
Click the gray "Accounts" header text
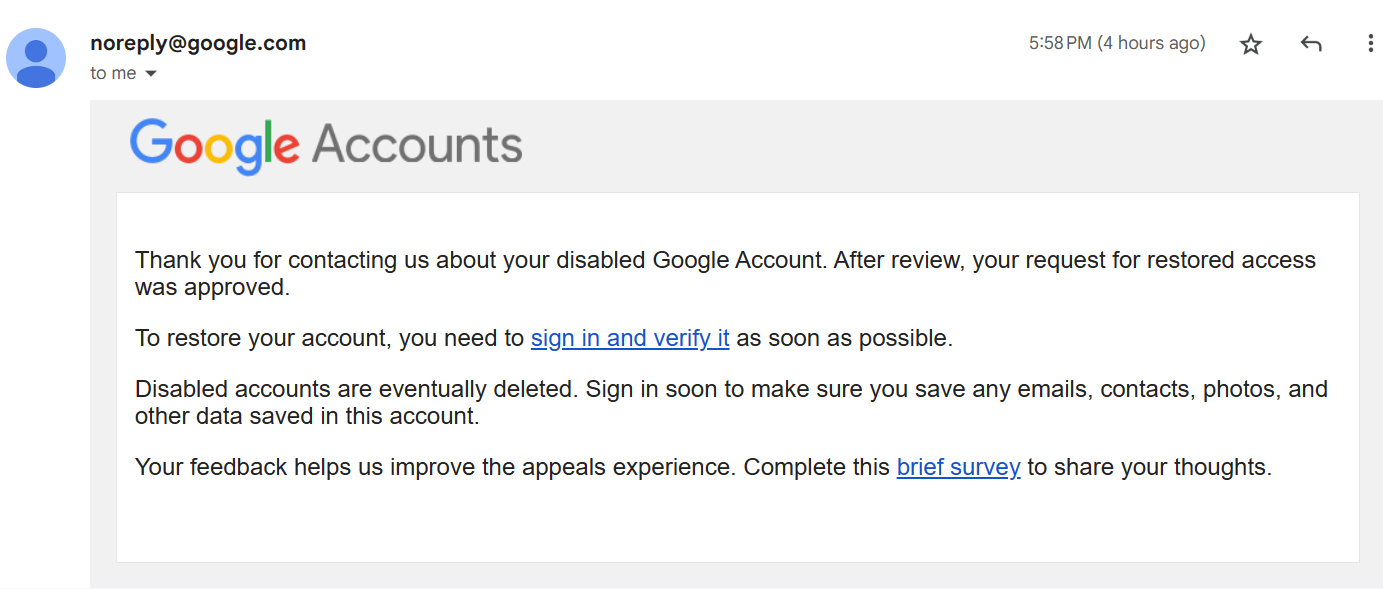pos(417,145)
